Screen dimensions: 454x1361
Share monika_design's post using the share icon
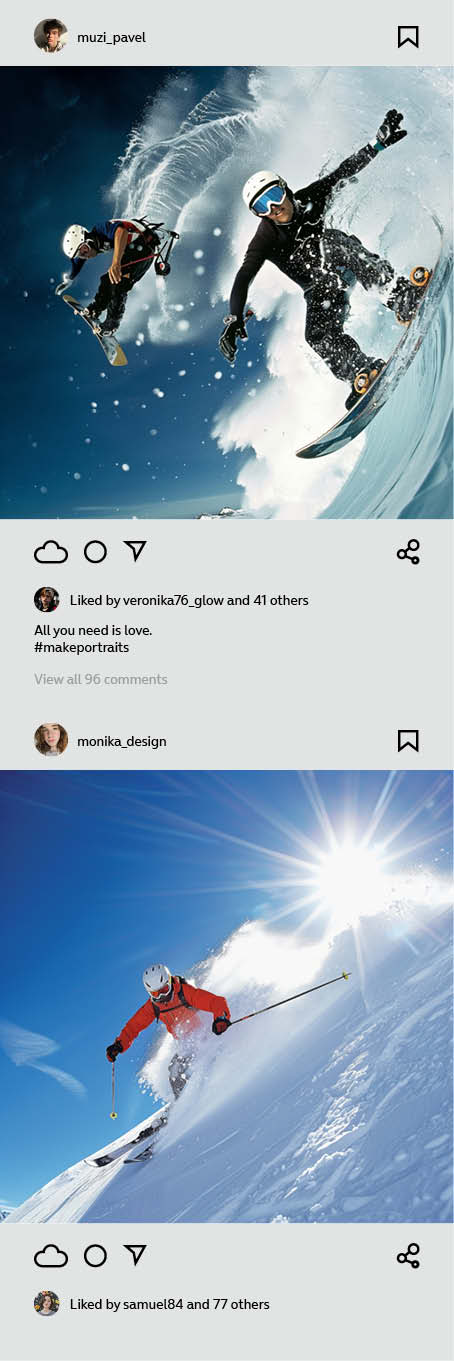point(408,1256)
